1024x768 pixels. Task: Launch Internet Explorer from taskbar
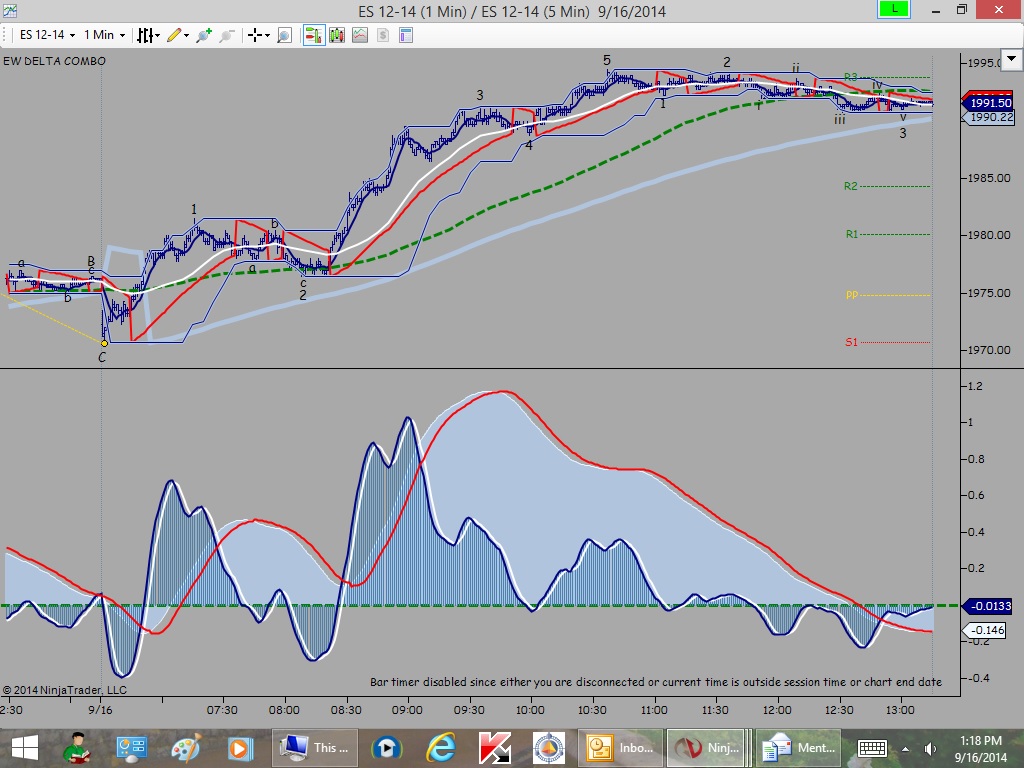pyautogui.click(x=441, y=748)
